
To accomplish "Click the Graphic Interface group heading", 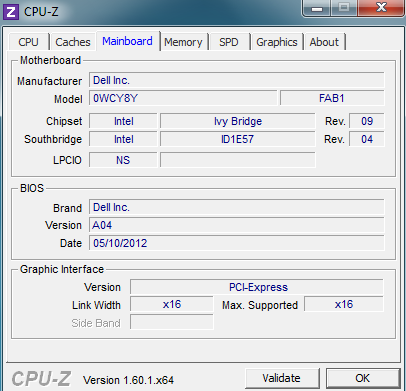I will pyautogui.click(x=62, y=269).
